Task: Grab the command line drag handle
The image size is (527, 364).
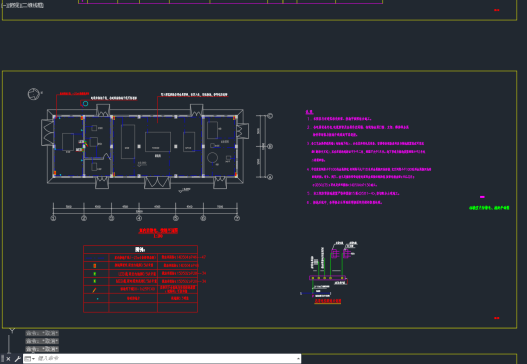Action: [x=2, y=359]
